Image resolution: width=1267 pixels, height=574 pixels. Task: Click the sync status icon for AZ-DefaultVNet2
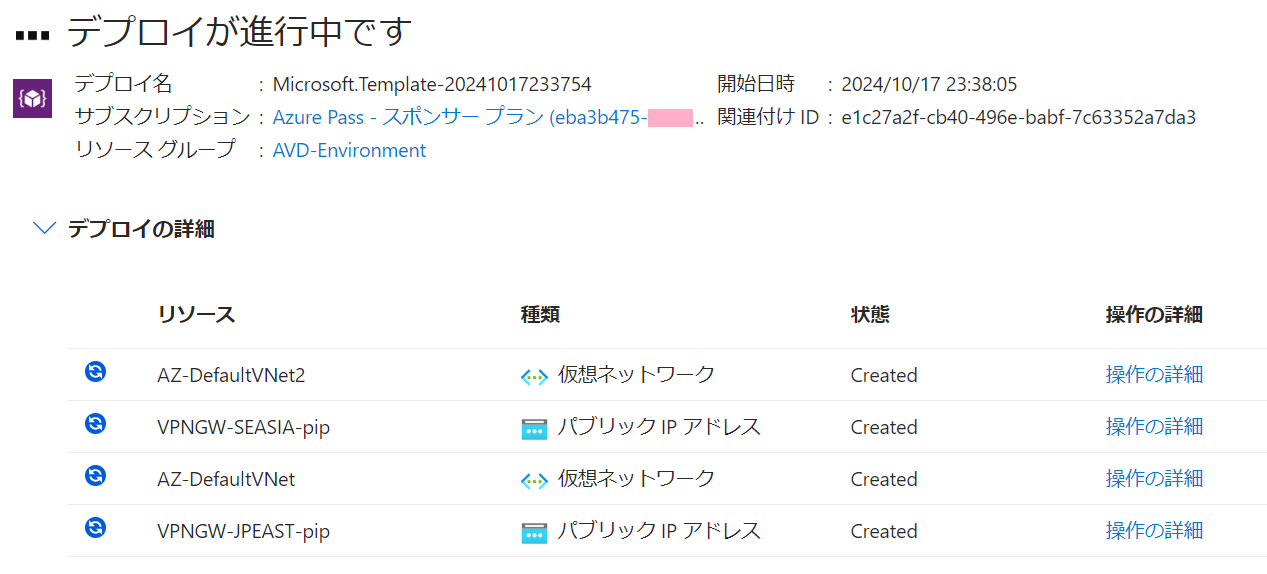pos(95,372)
